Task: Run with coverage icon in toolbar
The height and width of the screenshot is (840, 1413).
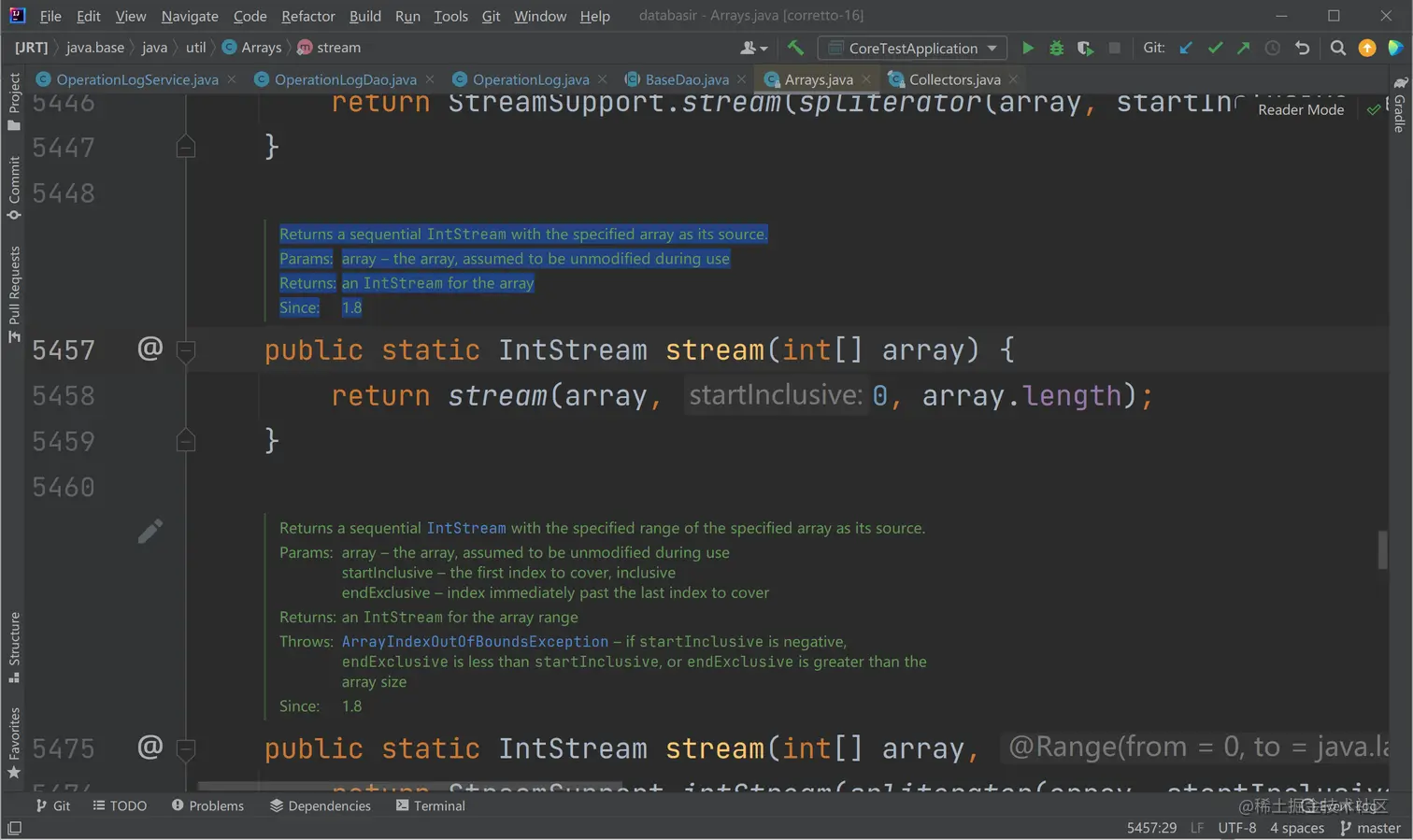Action: (x=1085, y=48)
